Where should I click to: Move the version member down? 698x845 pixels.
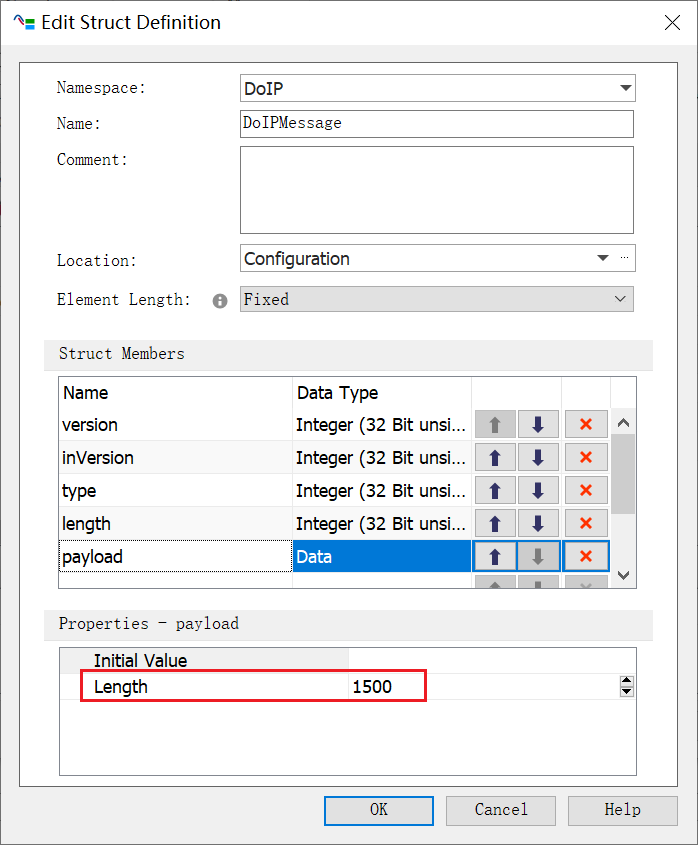click(x=538, y=425)
